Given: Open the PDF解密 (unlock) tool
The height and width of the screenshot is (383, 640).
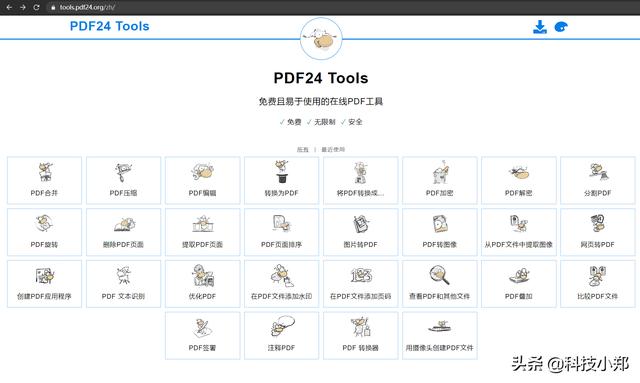Looking at the screenshot, I should pyautogui.click(x=519, y=180).
